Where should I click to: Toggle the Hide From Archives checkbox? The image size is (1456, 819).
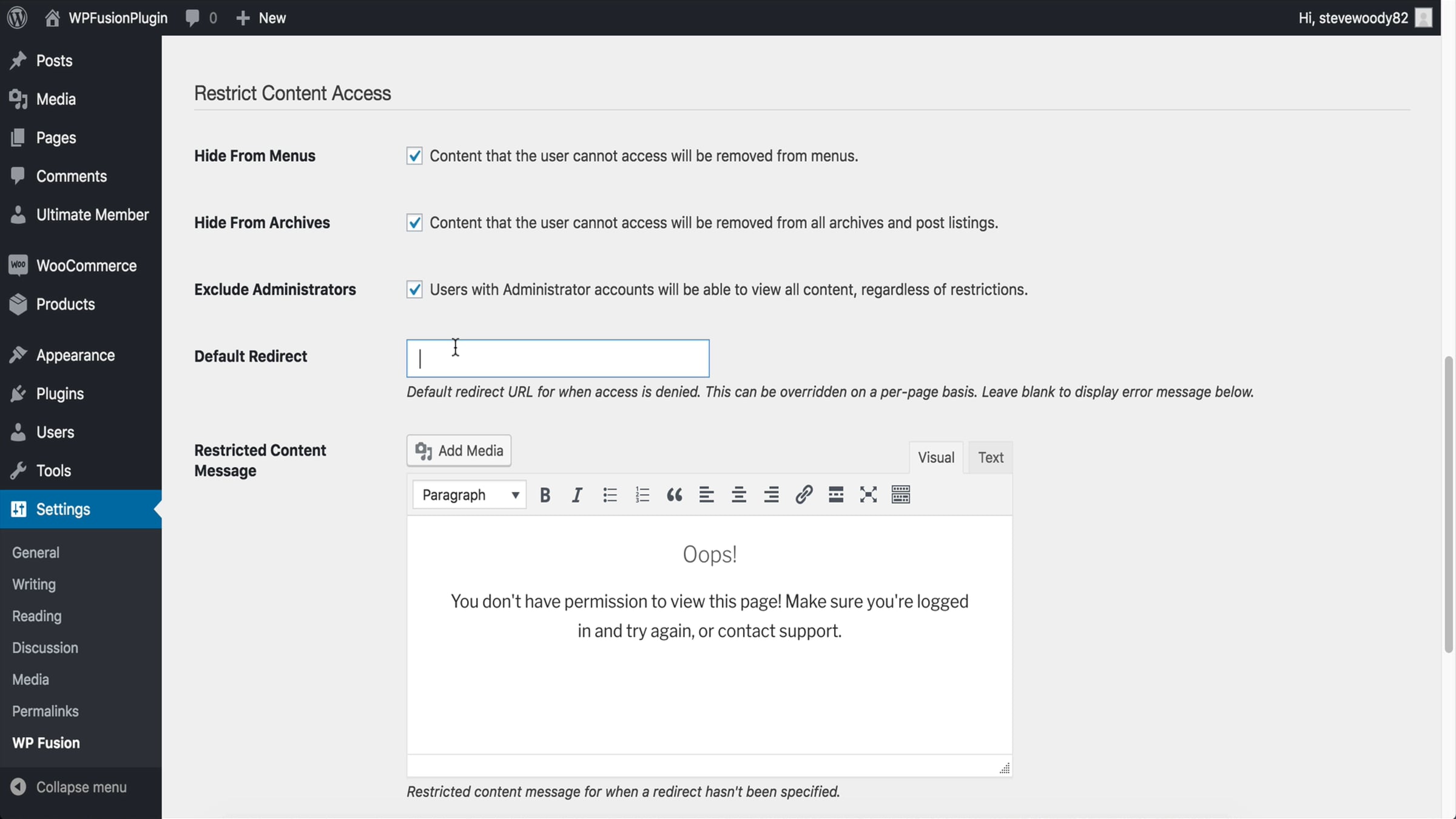(x=414, y=223)
